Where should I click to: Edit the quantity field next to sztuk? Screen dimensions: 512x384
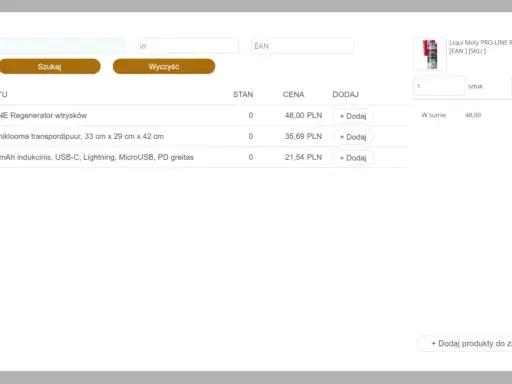pyautogui.click(x=439, y=86)
